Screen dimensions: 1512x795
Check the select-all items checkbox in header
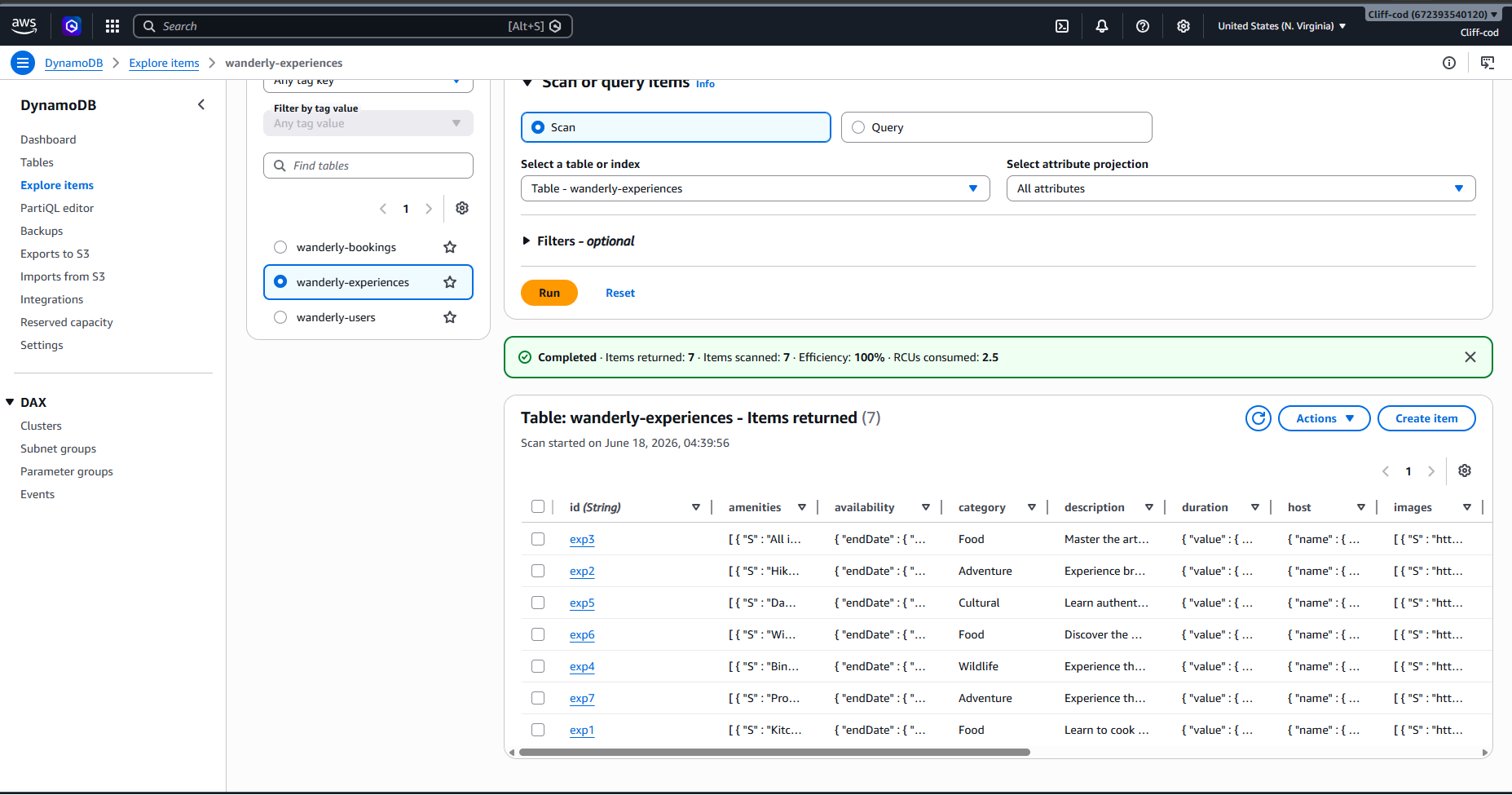(538, 506)
